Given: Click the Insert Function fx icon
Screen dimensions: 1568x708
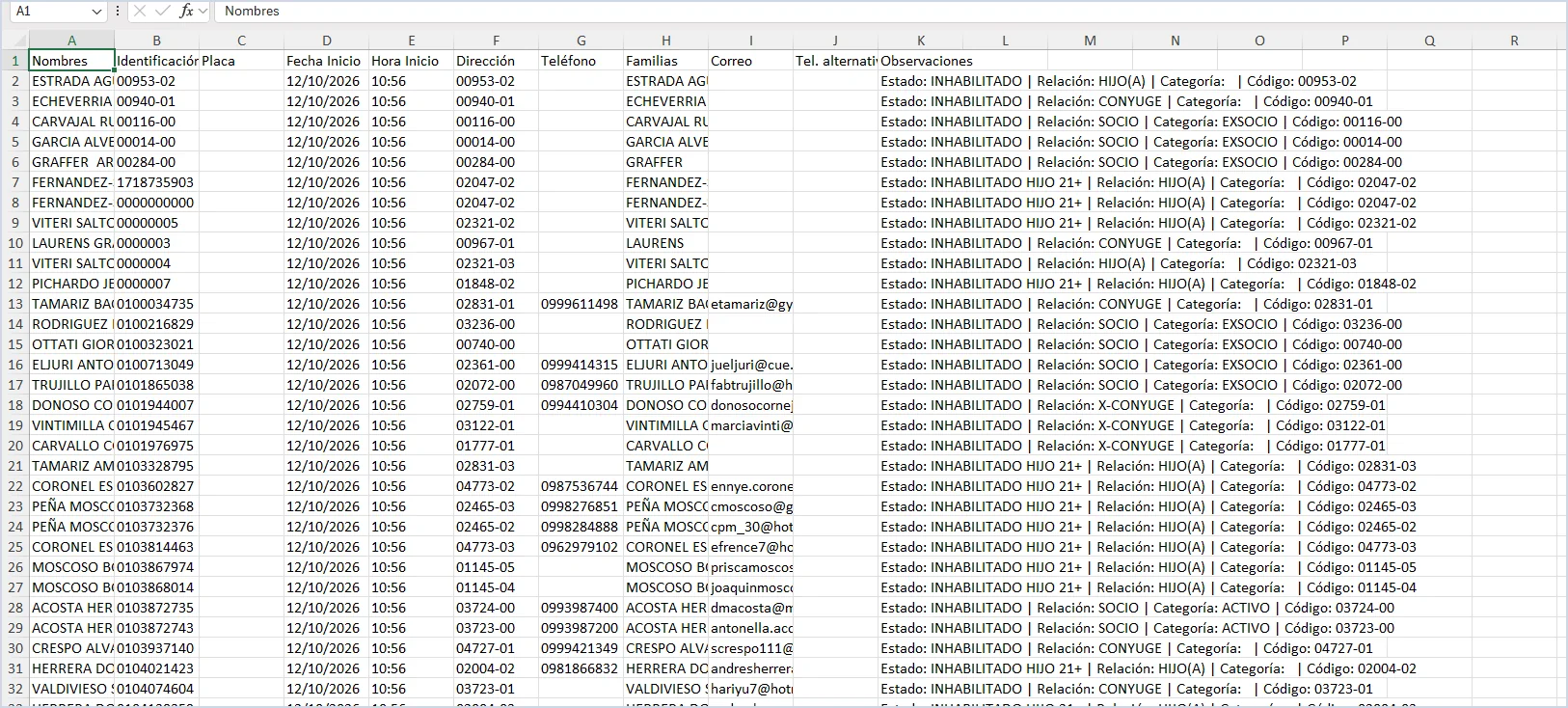Looking at the screenshot, I should 187,11.
